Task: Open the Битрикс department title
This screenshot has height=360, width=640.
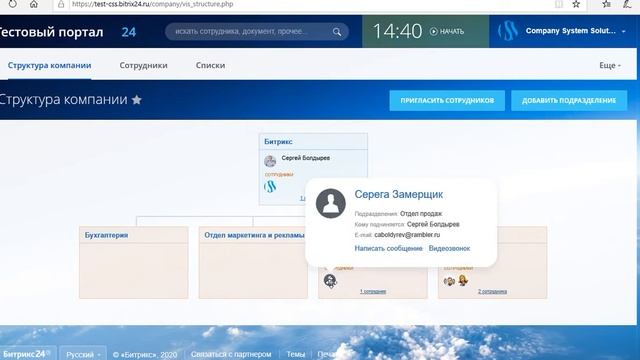Action: click(x=278, y=142)
